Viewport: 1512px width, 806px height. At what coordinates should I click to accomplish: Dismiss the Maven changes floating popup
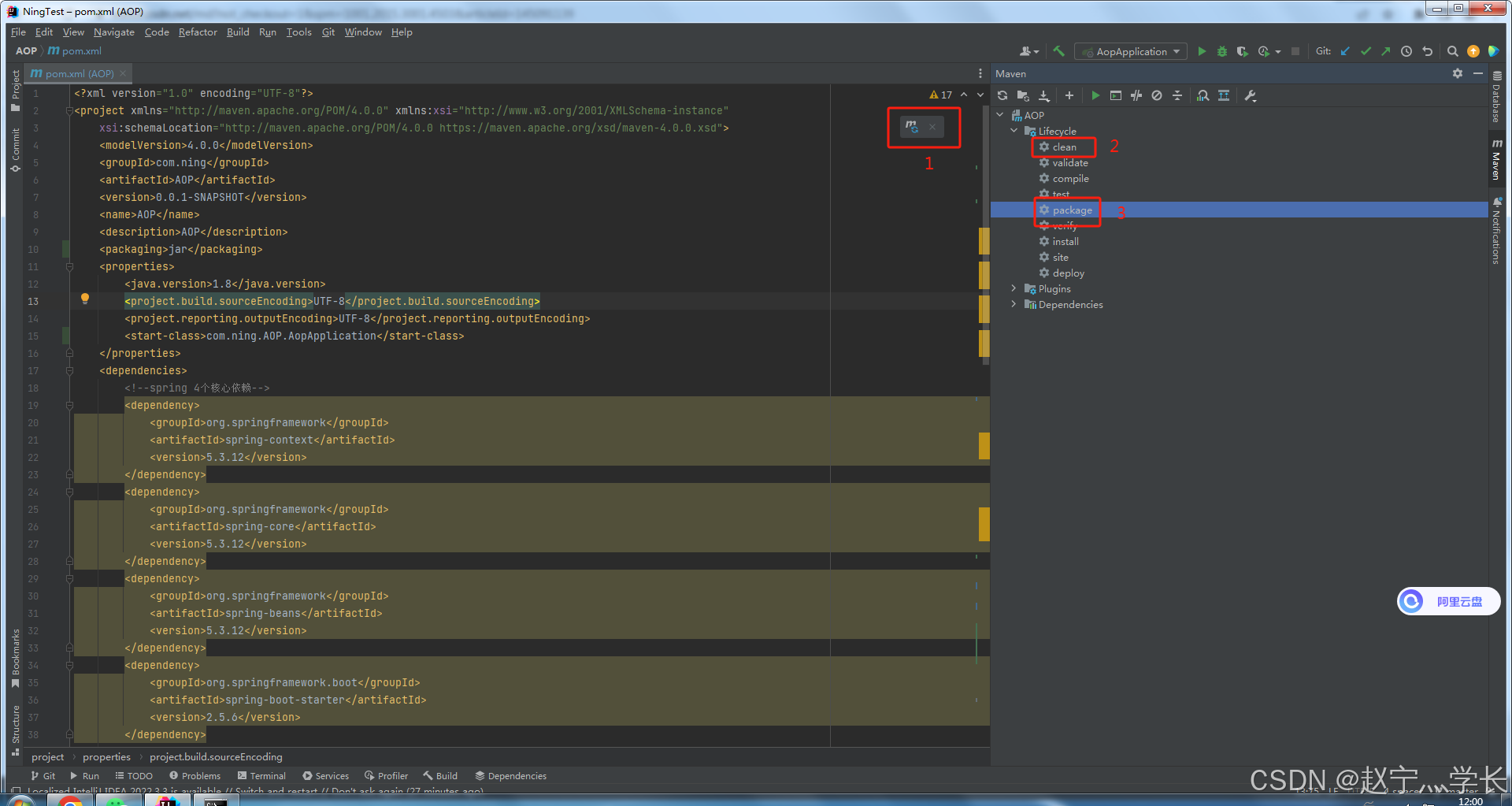[932, 126]
